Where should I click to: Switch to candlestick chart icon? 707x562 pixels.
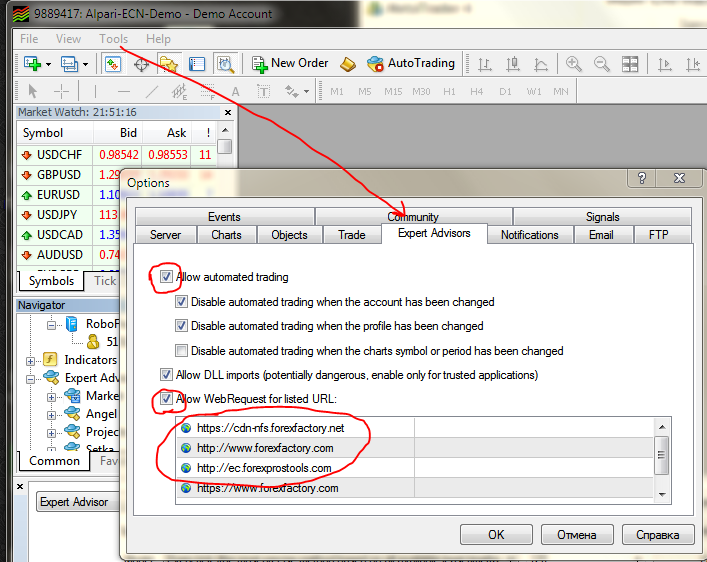point(513,64)
